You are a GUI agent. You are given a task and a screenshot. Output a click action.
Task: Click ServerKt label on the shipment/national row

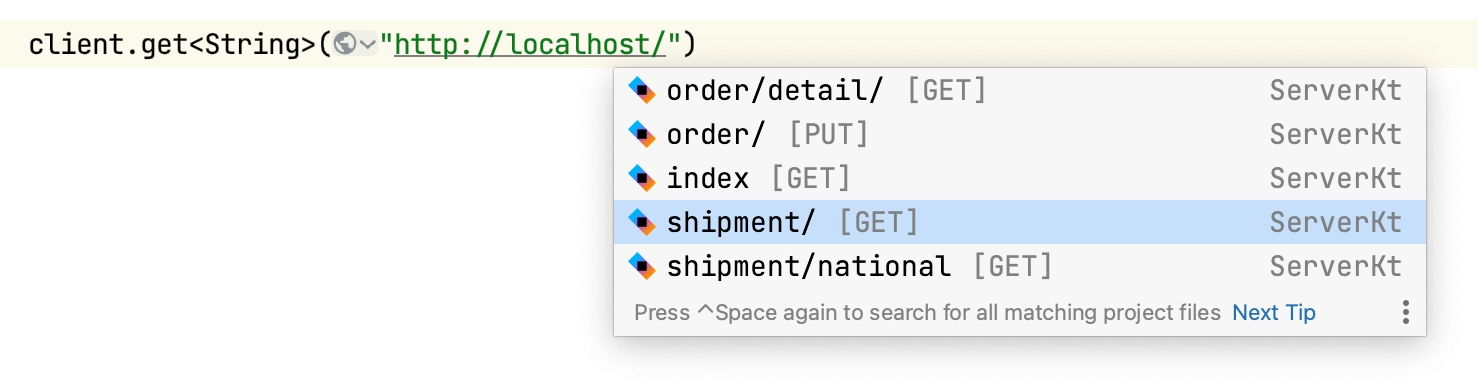1336,266
